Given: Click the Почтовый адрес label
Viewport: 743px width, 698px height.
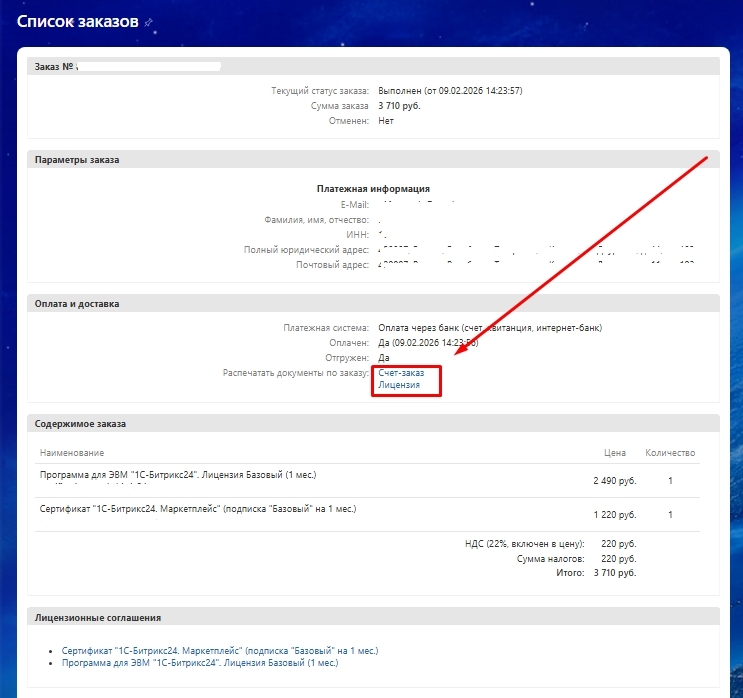Looking at the screenshot, I should click(332, 265).
